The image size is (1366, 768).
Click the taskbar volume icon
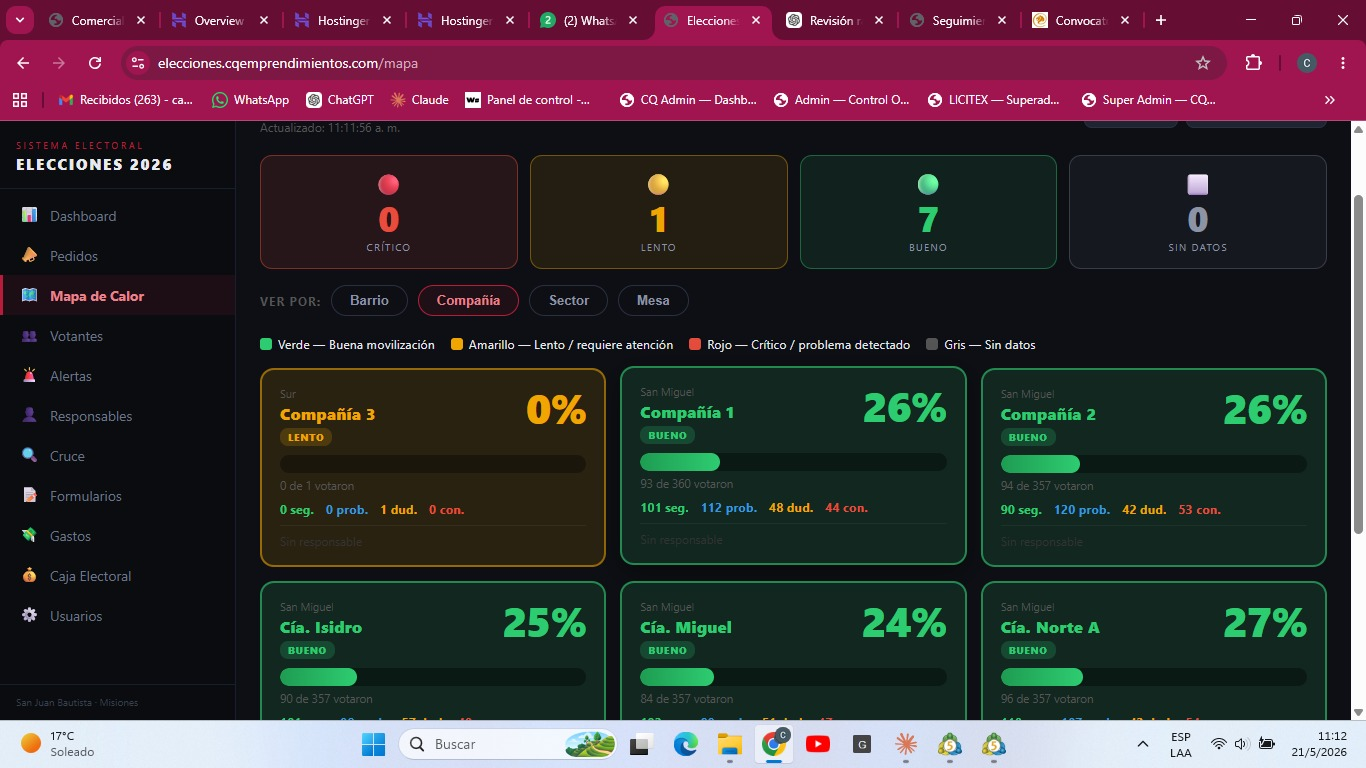(x=1241, y=744)
